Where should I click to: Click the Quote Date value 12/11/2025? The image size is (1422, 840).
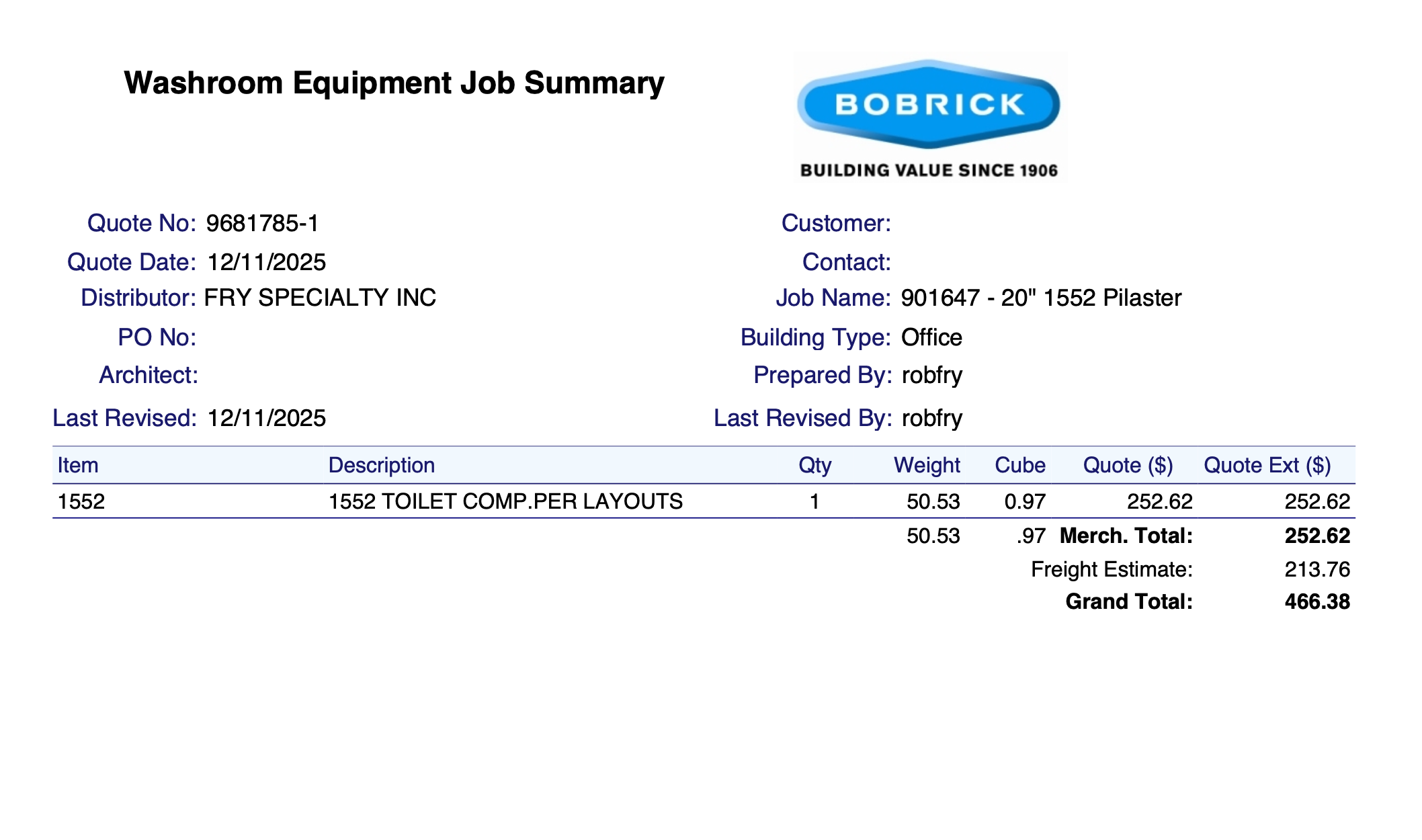pyautogui.click(x=266, y=262)
